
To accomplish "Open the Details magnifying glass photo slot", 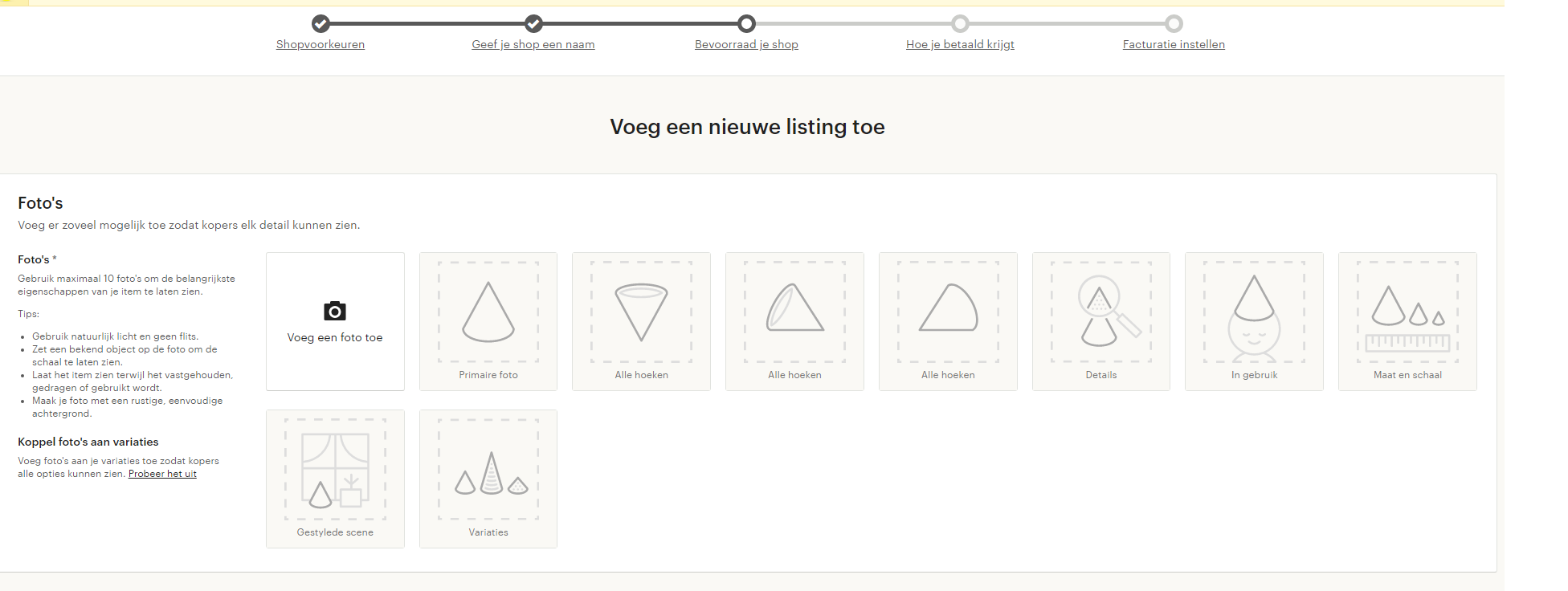I will click(x=1101, y=321).
